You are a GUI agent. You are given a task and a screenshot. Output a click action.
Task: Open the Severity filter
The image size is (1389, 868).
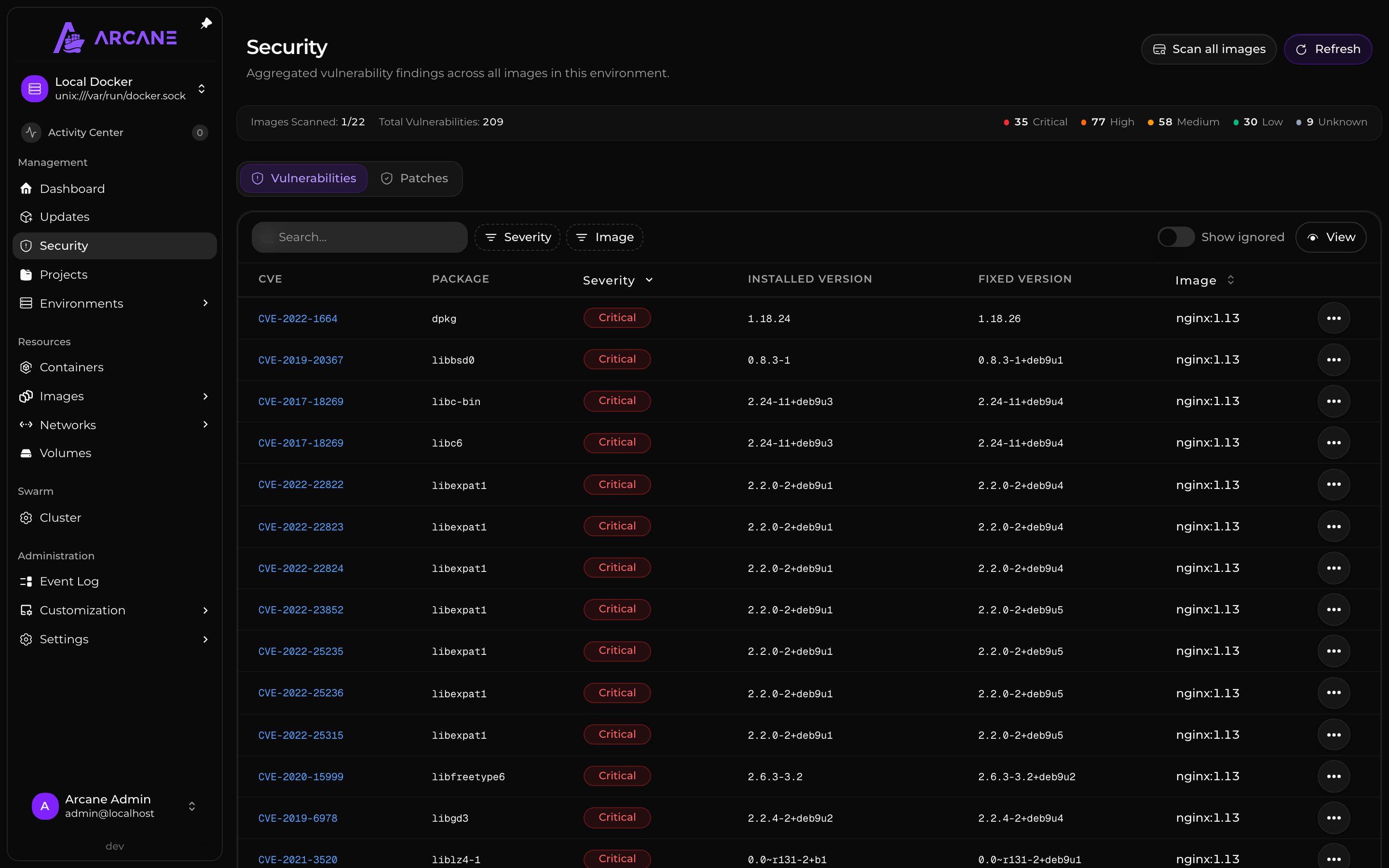[517, 238]
